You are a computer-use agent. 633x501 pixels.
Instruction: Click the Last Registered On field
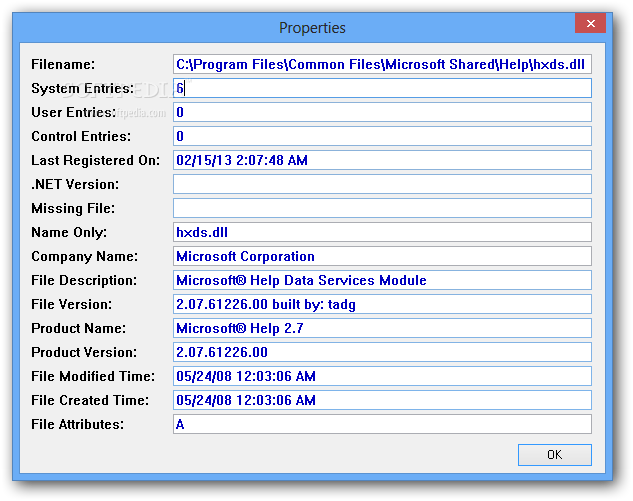(x=382, y=160)
